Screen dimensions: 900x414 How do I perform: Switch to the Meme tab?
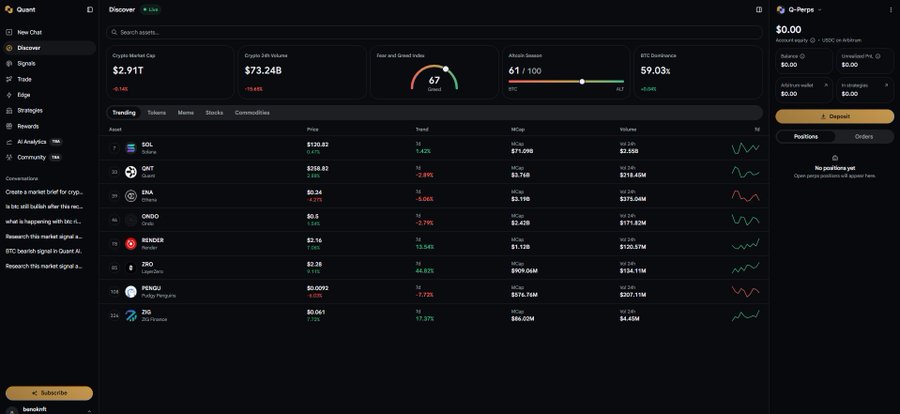click(185, 113)
